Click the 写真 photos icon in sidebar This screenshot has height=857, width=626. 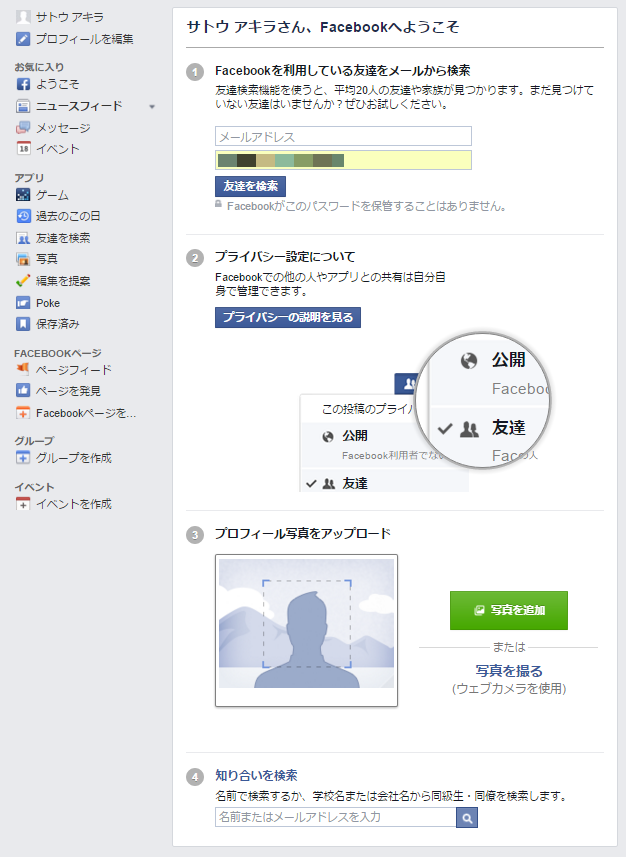coord(23,259)
